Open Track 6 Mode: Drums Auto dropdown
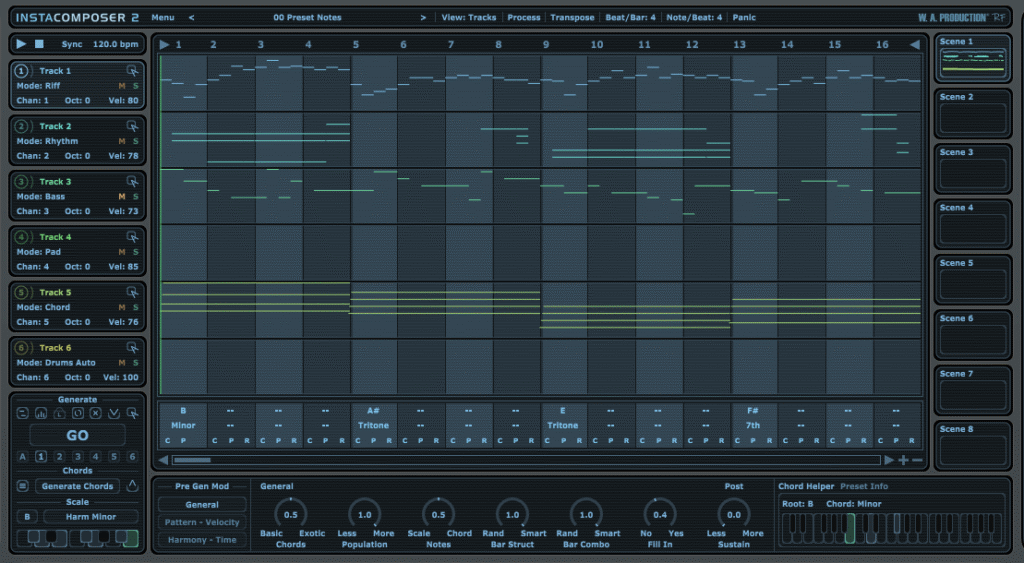 pyautogui.click(x=56, y=362)
